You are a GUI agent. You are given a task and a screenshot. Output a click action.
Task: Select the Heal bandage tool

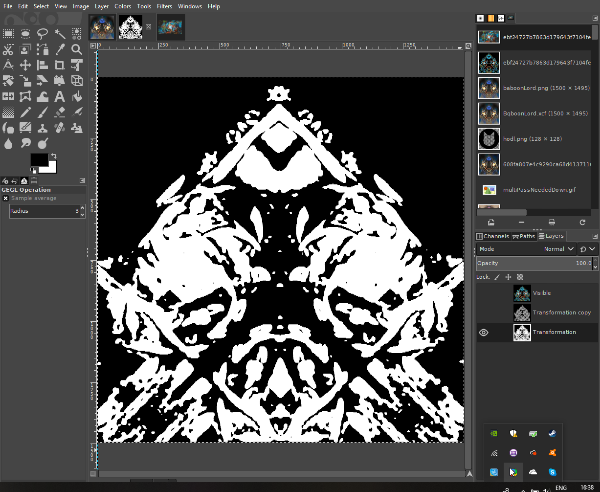(x=60, y=128)
